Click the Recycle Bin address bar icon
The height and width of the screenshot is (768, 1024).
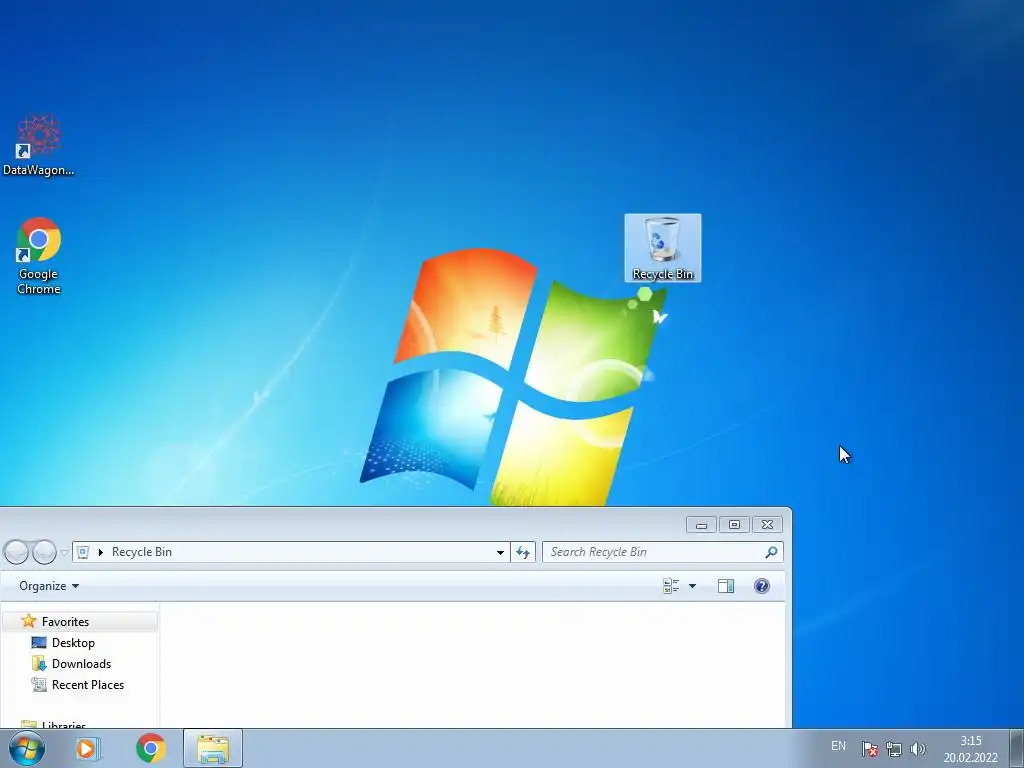[83, 552]
